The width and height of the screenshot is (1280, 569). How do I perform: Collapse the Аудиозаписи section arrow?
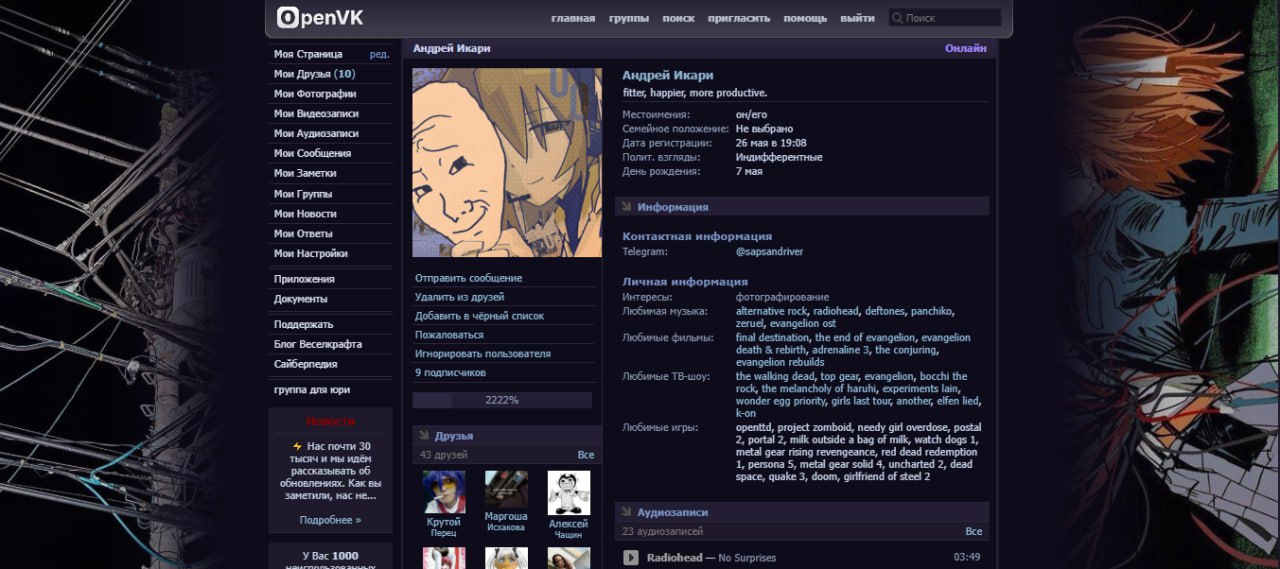pyautogui.click(x=627, y=512)
